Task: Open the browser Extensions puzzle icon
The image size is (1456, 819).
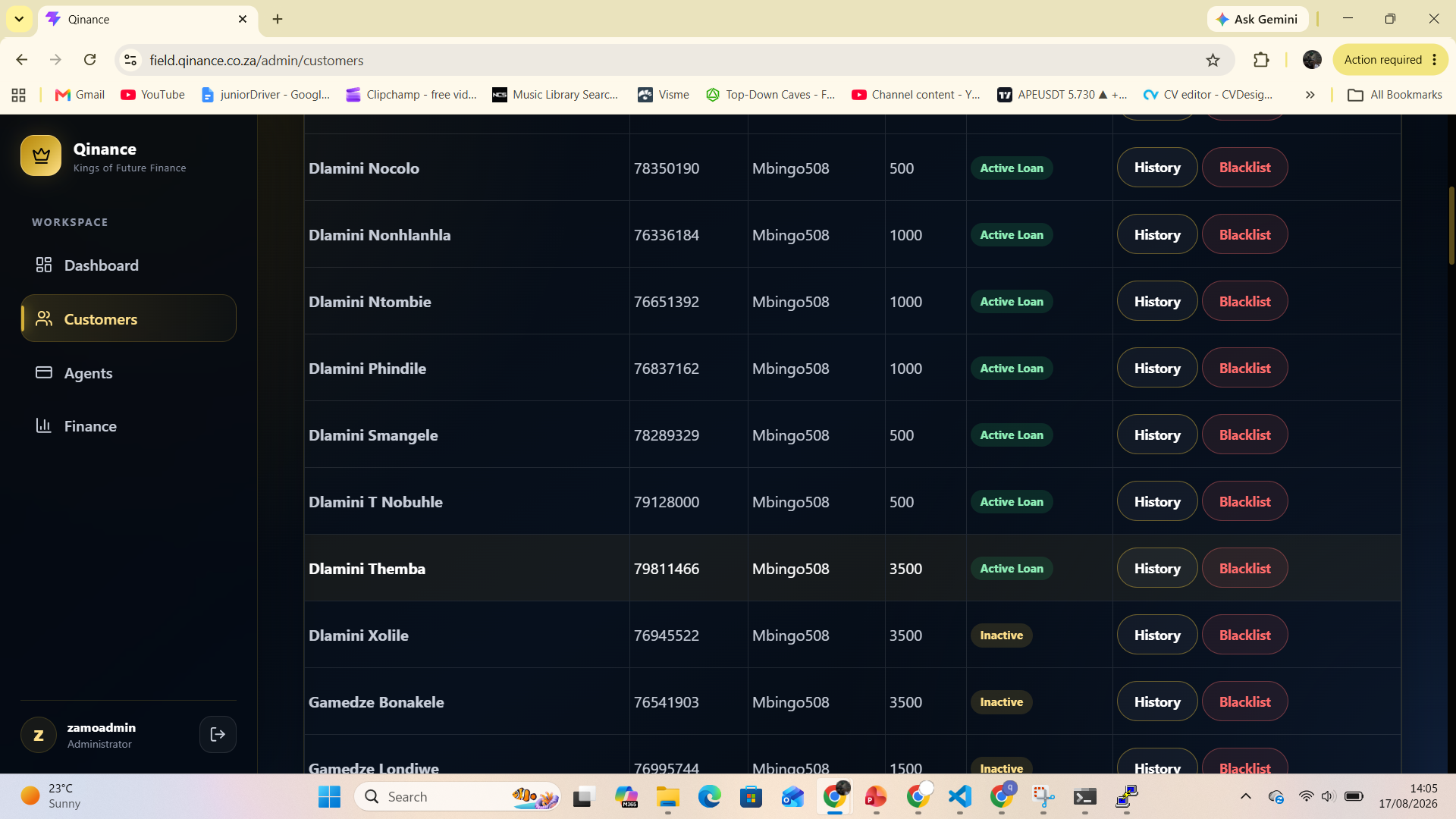Action: (1261, 60)
